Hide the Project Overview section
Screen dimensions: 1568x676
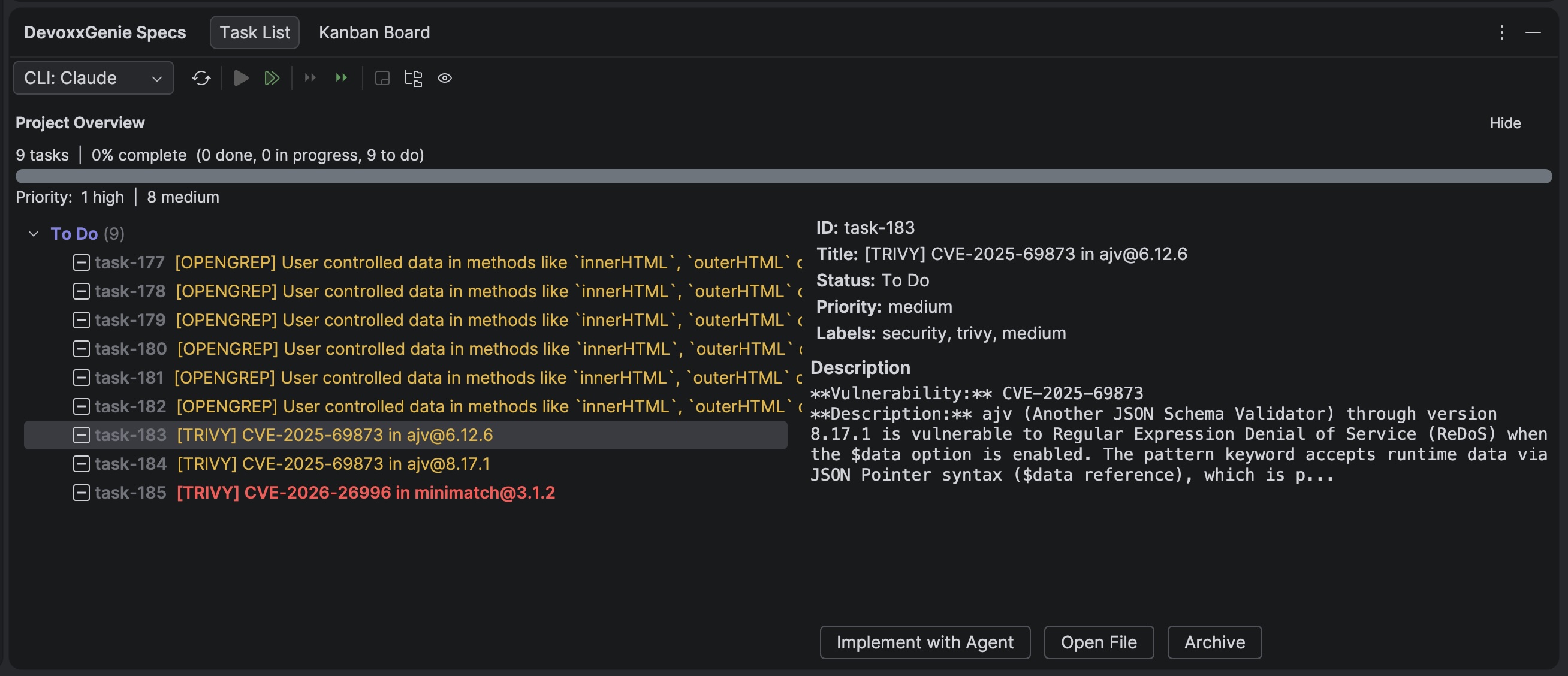click(x=1505, y=123)
